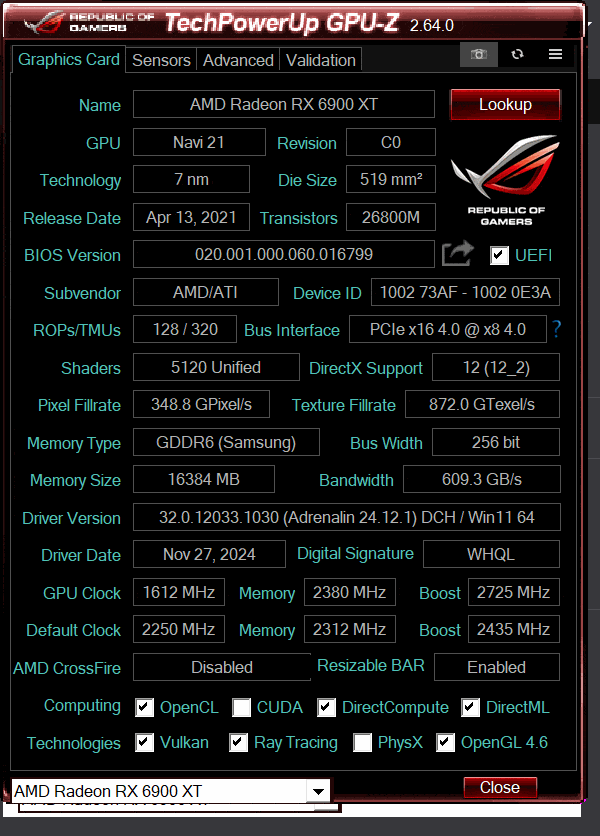600x836 pixels.
Task: Click the DirectX Support value 12 (12_2)
Action: (496, 367)
